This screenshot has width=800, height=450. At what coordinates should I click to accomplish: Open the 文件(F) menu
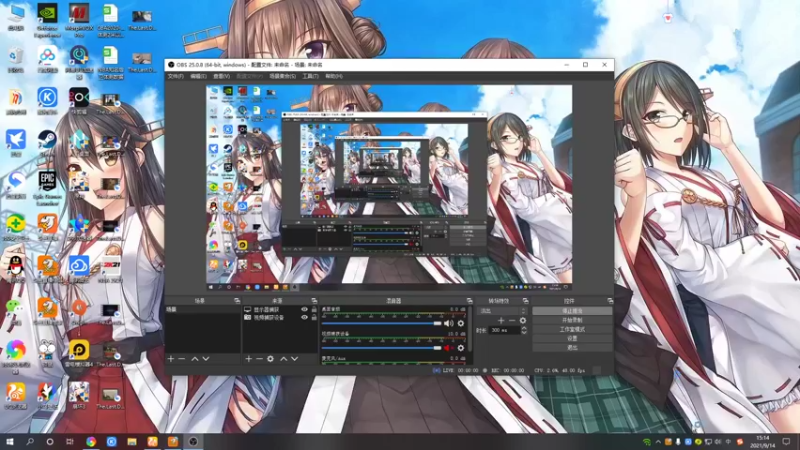[x=175, y=76]
